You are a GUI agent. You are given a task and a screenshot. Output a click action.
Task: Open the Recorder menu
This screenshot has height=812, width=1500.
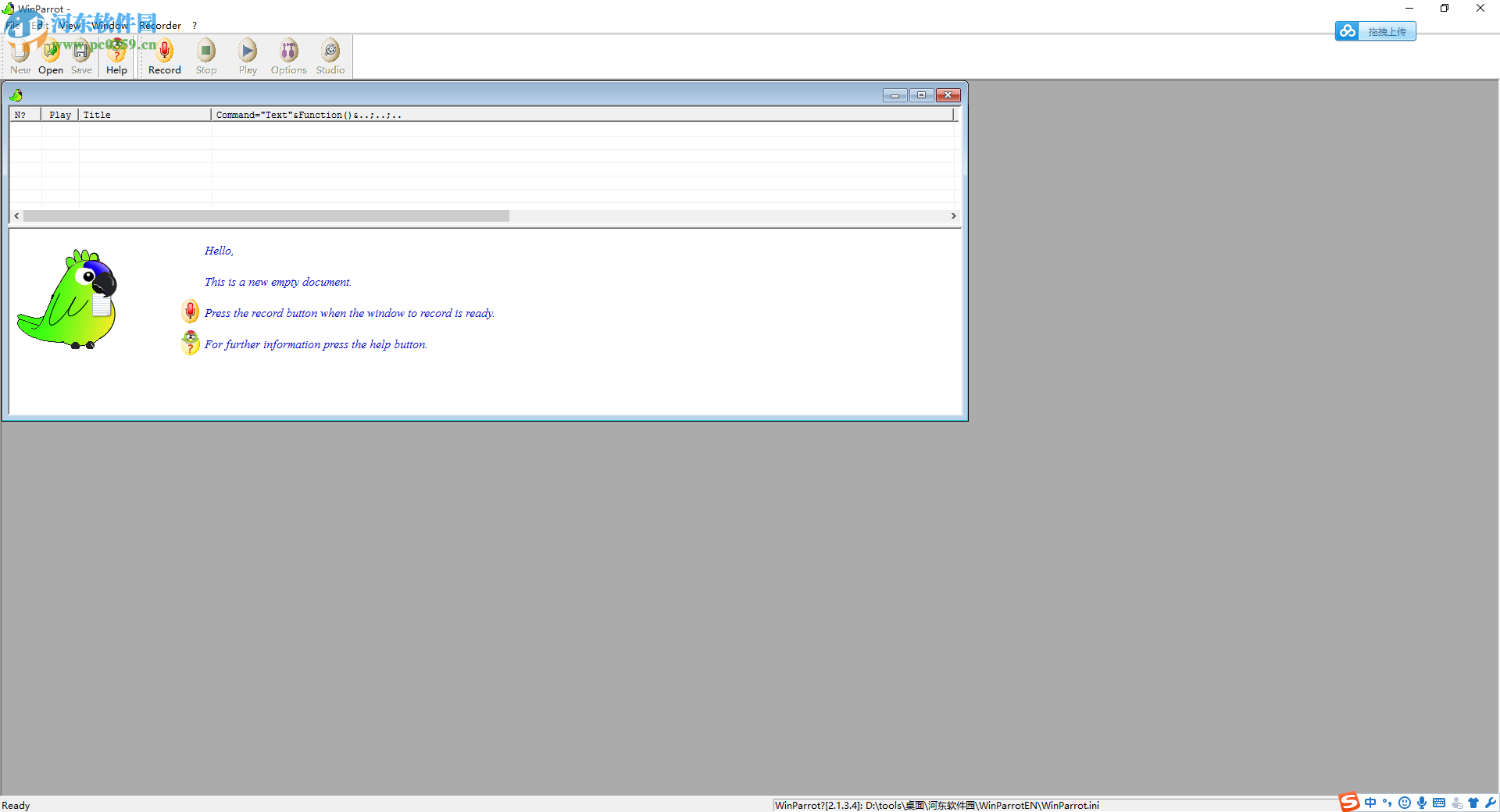(x=160, y=25)
